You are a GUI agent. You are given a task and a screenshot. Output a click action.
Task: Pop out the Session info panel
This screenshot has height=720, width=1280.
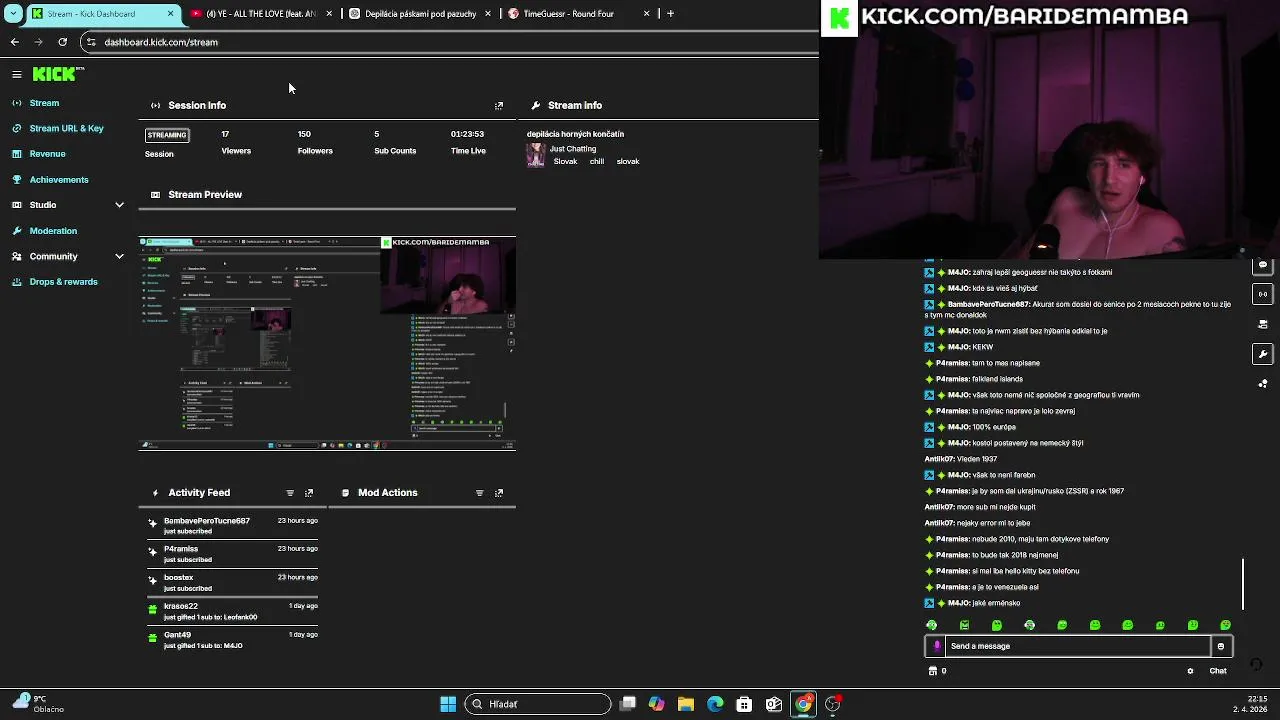(x=499, y=105)
